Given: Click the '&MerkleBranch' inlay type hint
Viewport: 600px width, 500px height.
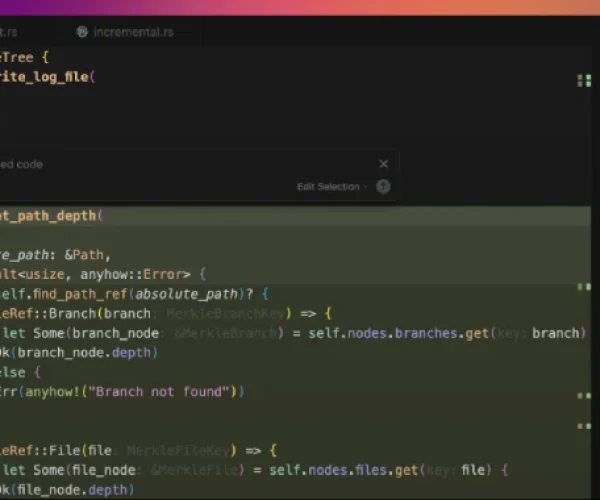Looking at the screenshot, I should (x=225, y=334).
